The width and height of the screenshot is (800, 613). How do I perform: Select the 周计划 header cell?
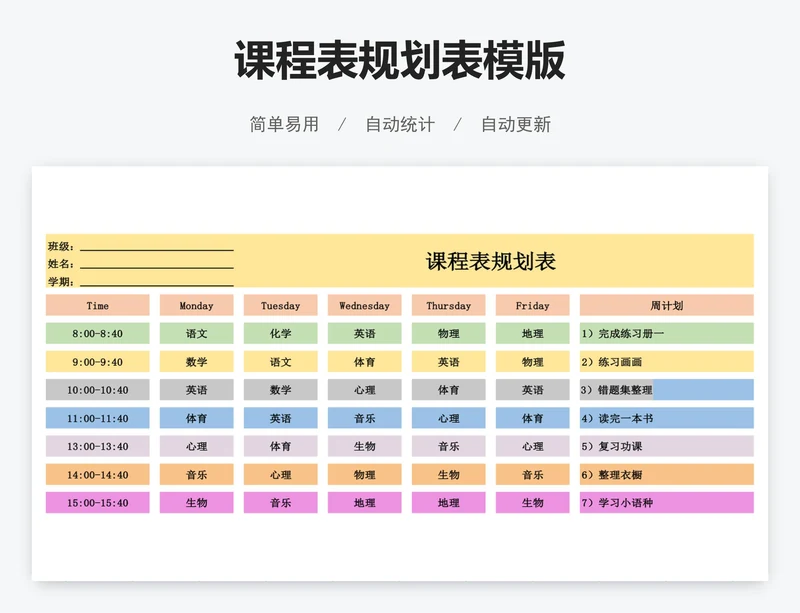point(666,306)
